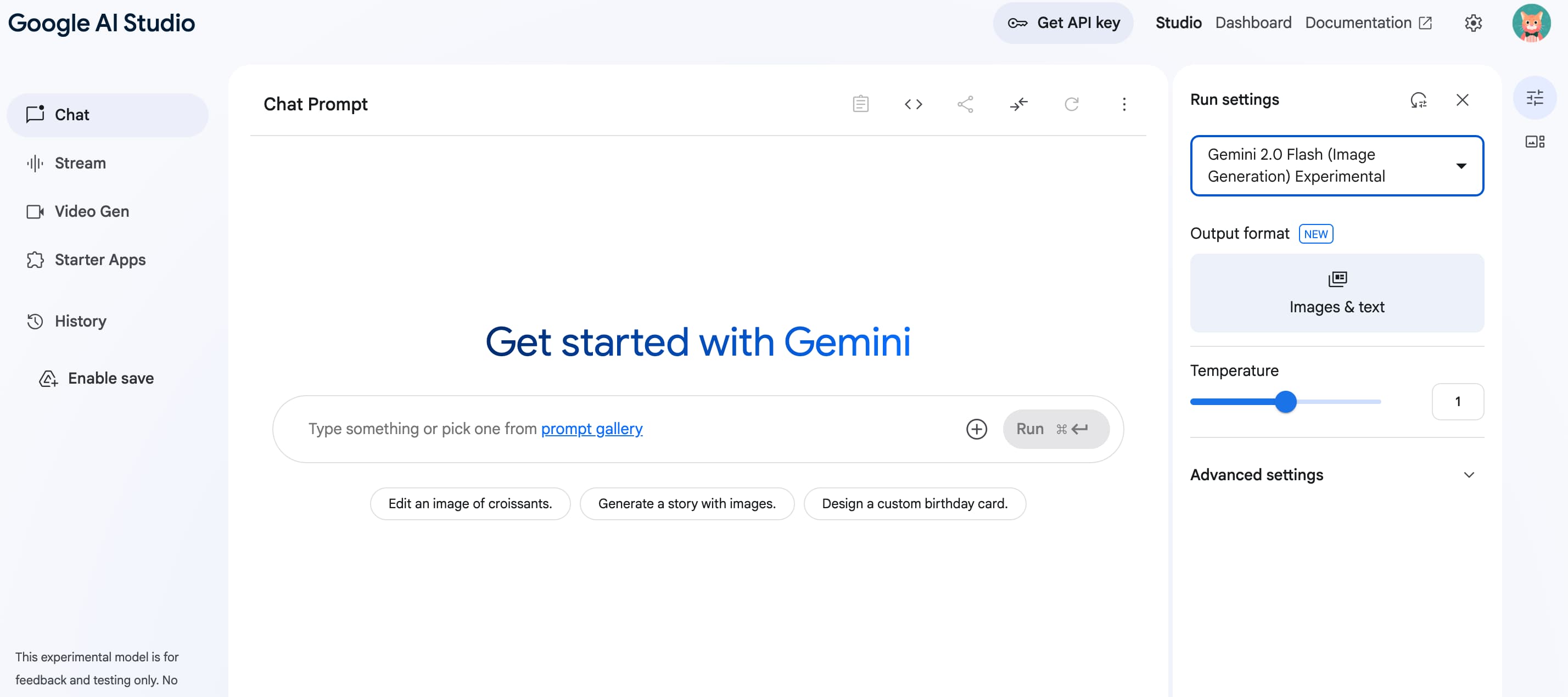Click the compare mode arrows icon
This screenshot has width=1568, height=697.
tap(1018, 104)
